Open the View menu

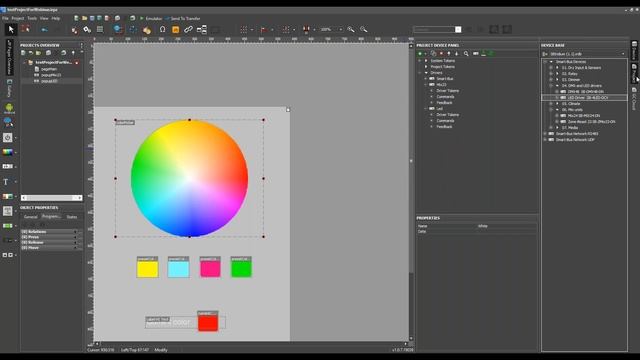[x=44, y=18]
